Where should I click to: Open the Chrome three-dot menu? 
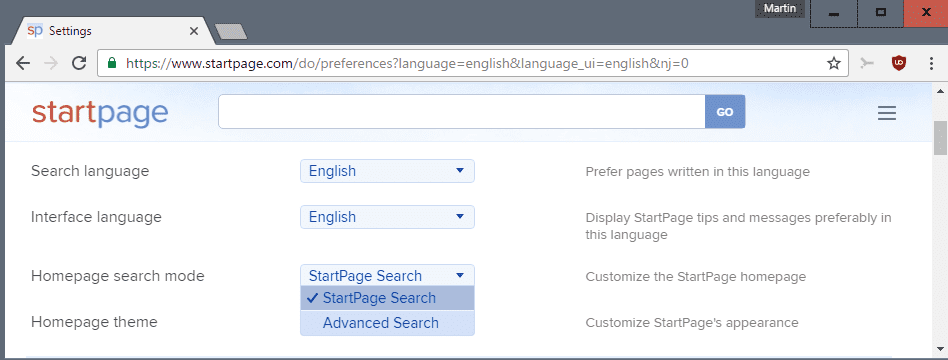pos(932,63)
